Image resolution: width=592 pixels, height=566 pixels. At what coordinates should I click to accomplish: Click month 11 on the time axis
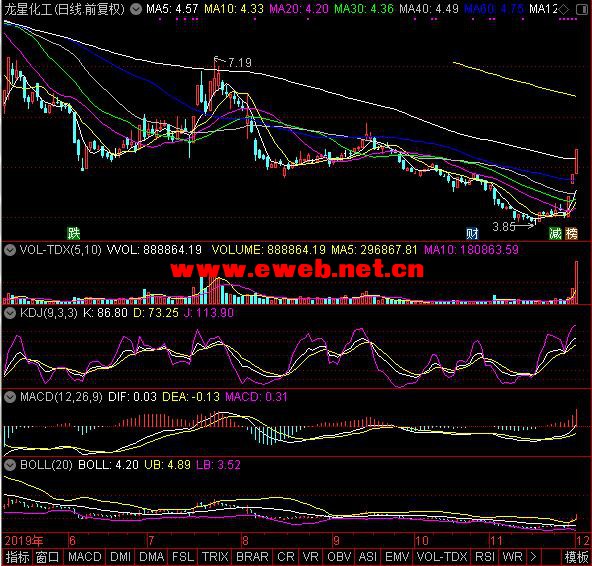point(496,541)
